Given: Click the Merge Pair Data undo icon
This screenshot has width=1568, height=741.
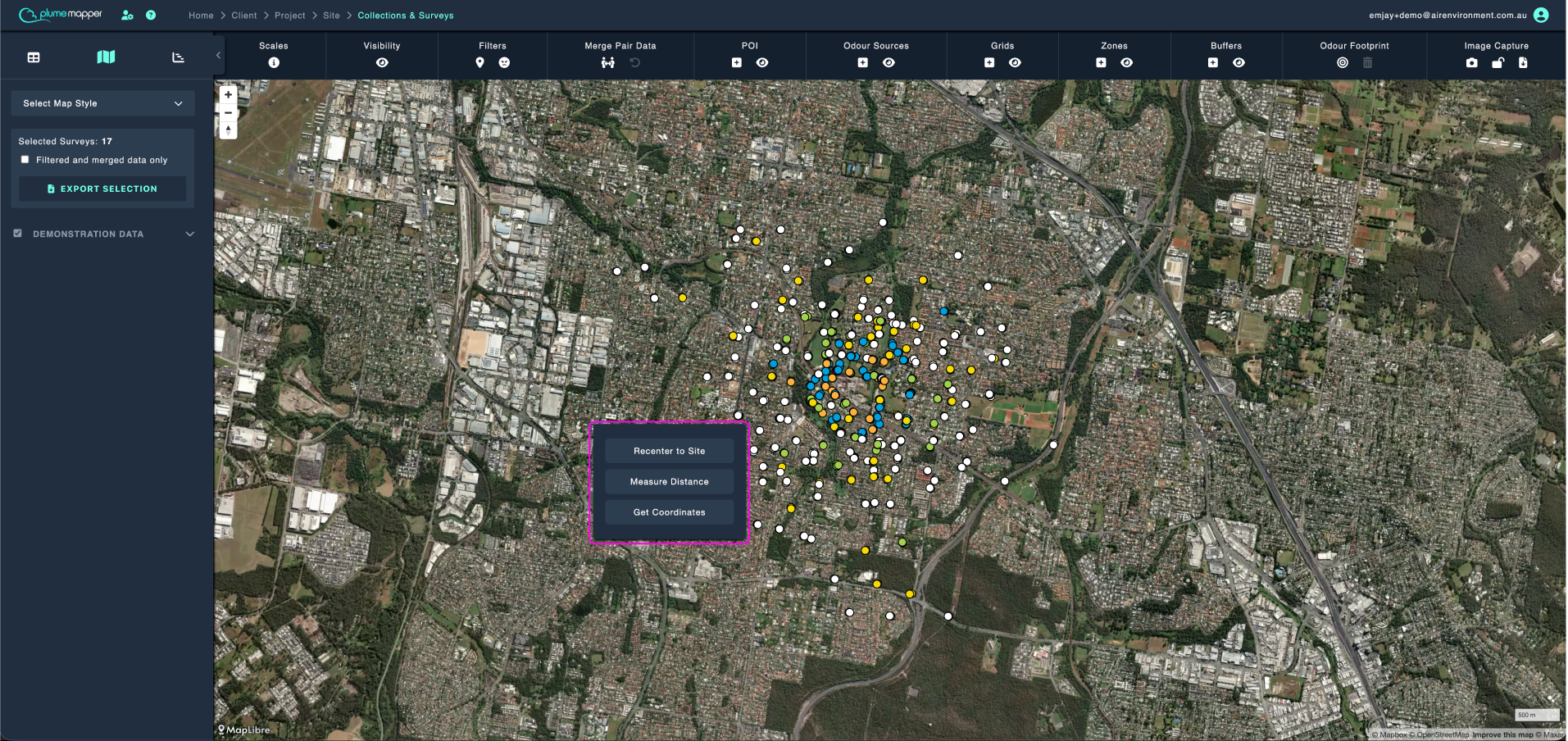Looking at the screenshot, I should point(634,62).
